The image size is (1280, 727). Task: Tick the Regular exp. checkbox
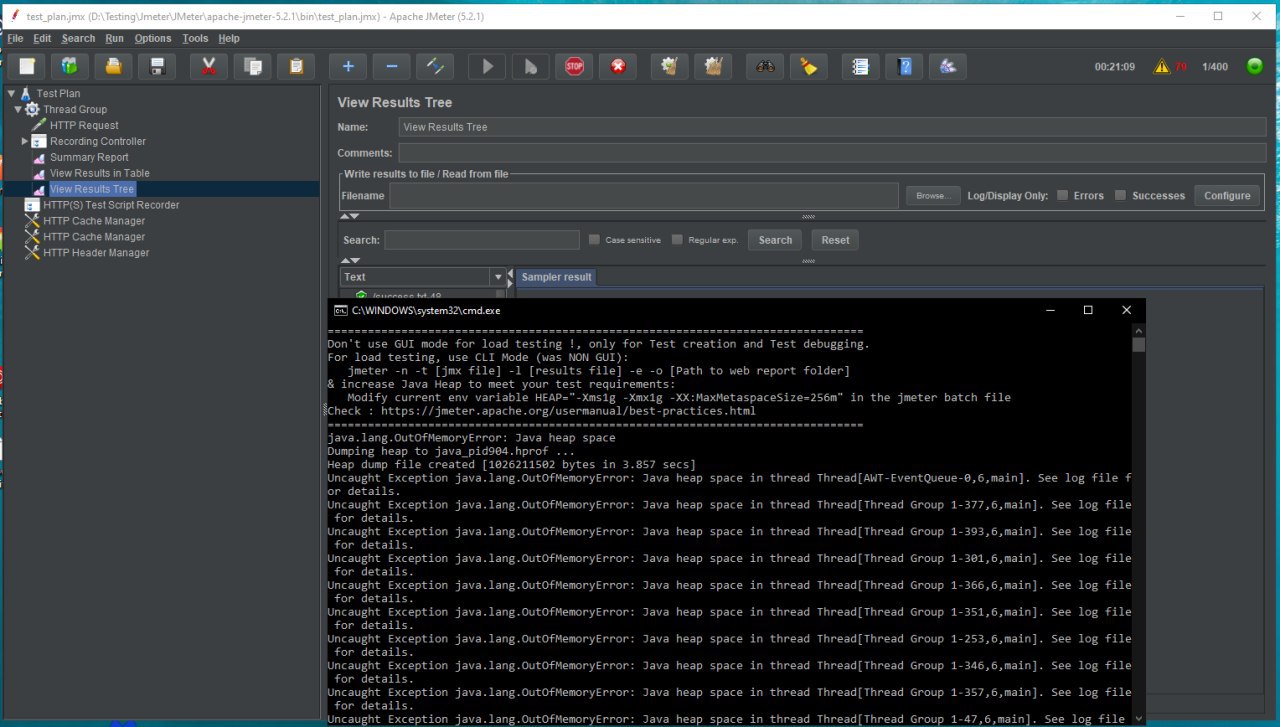tap(678, 240)
